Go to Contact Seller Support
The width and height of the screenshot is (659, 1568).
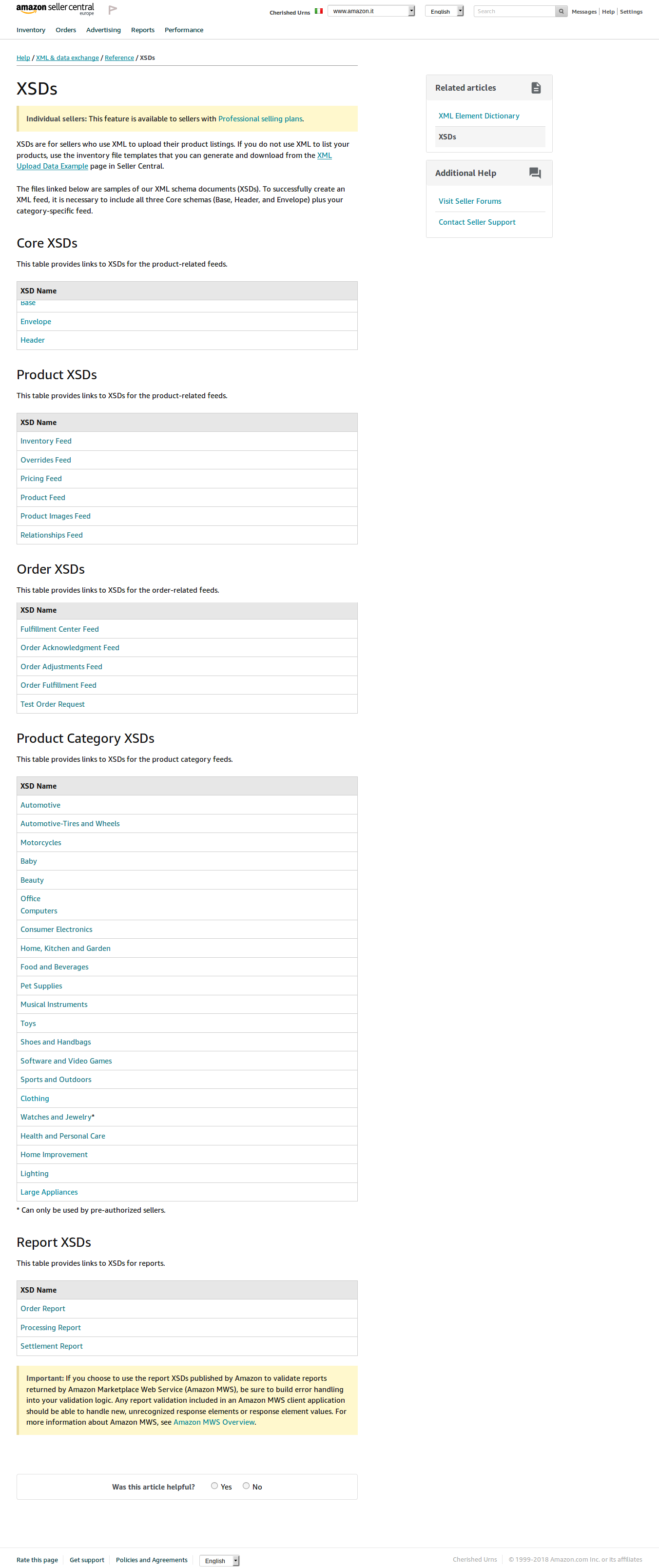pos(476,222)
